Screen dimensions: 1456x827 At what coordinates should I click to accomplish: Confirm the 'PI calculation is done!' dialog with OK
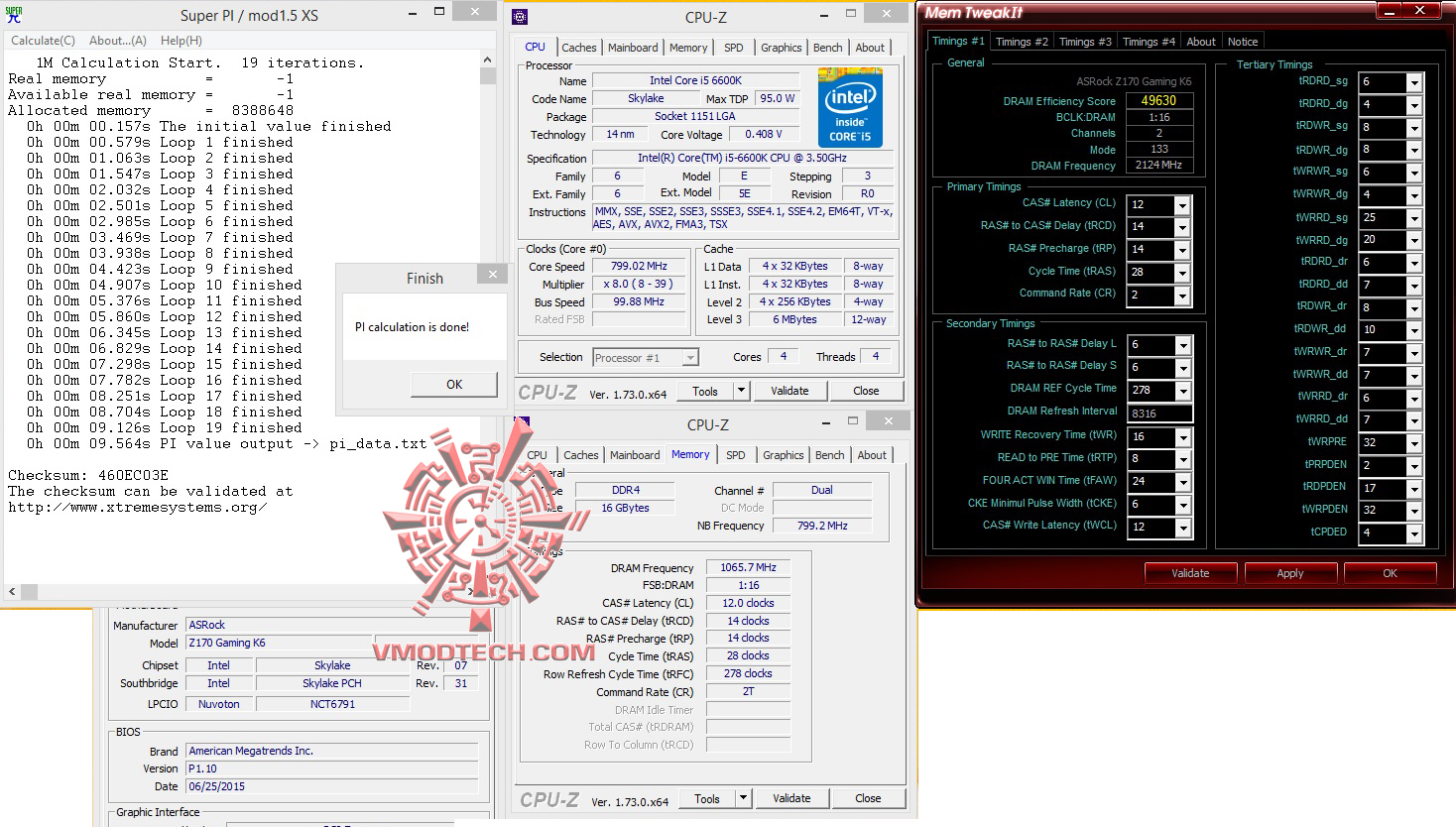(454, 385)
